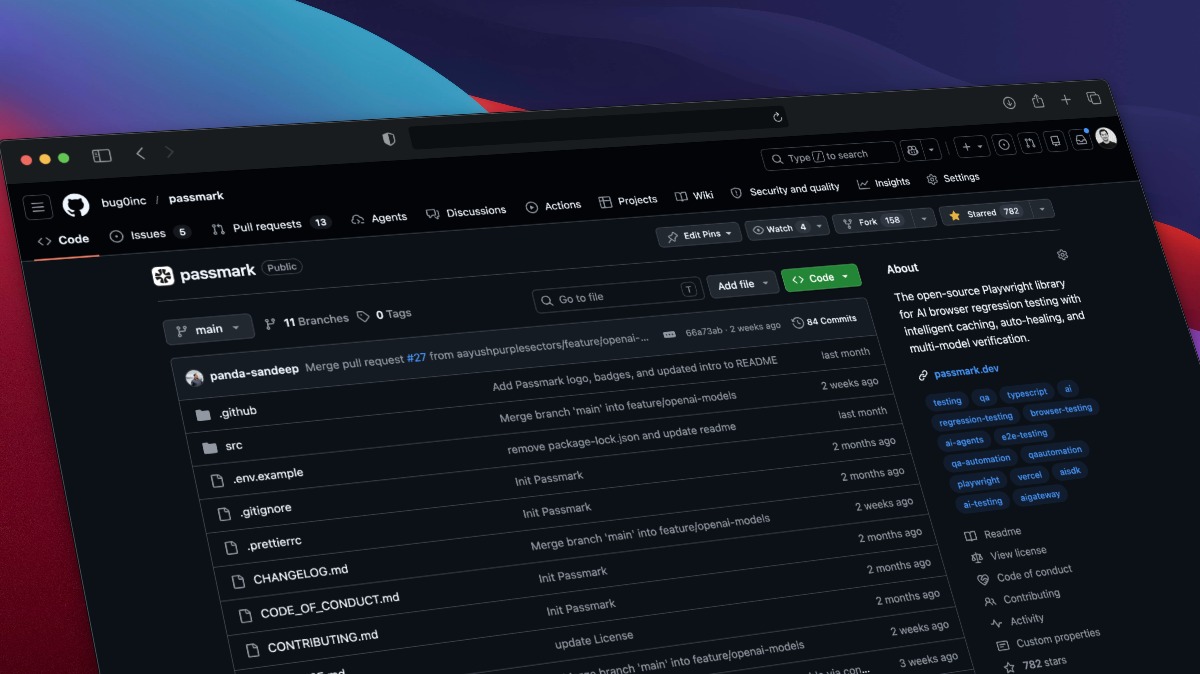This screenshot has height=674, width=1200.
Task: Click the typescript topic tag
Action: click(x=1026, y=393)
